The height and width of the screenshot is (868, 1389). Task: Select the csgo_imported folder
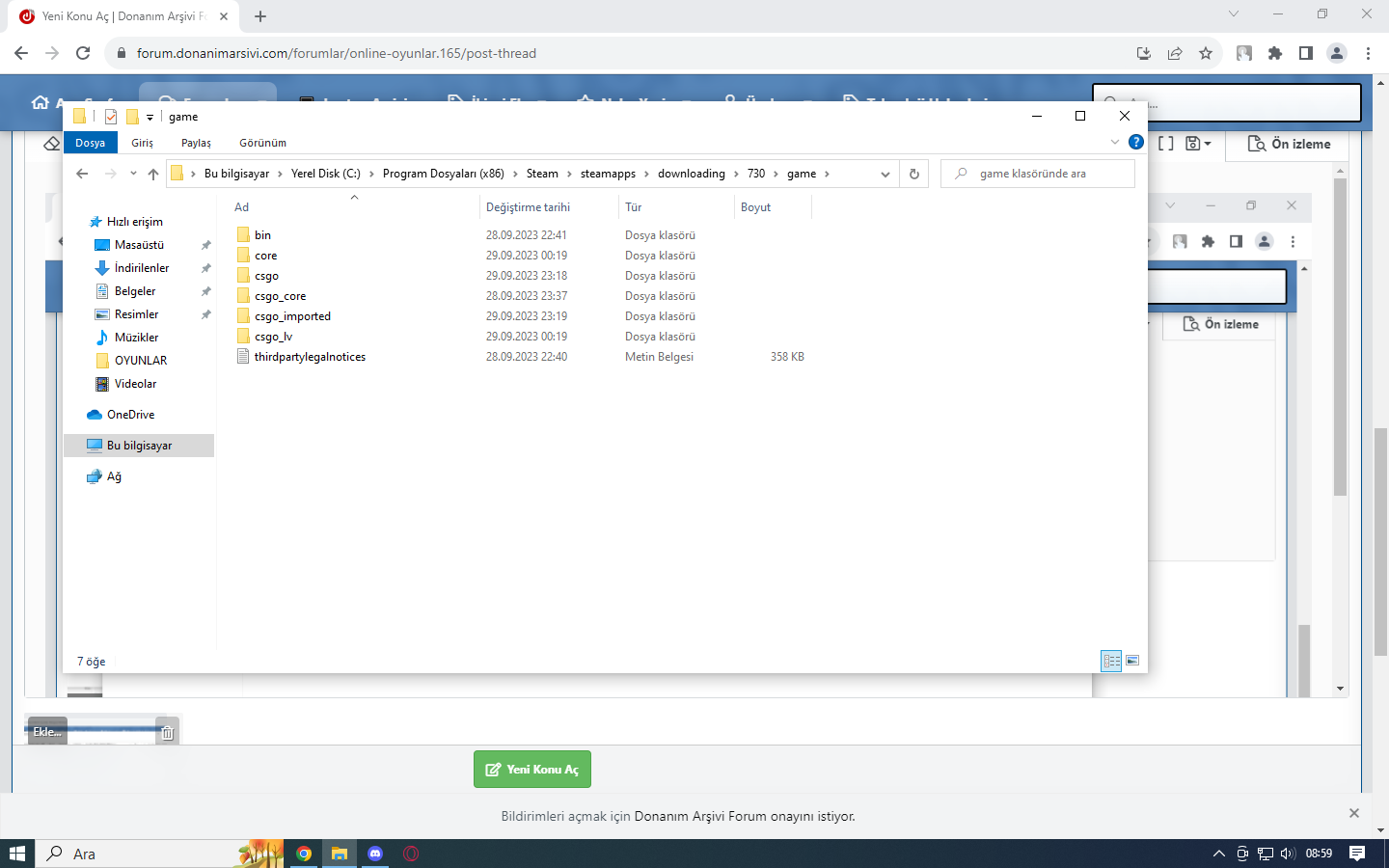click(x=292, y=316)
